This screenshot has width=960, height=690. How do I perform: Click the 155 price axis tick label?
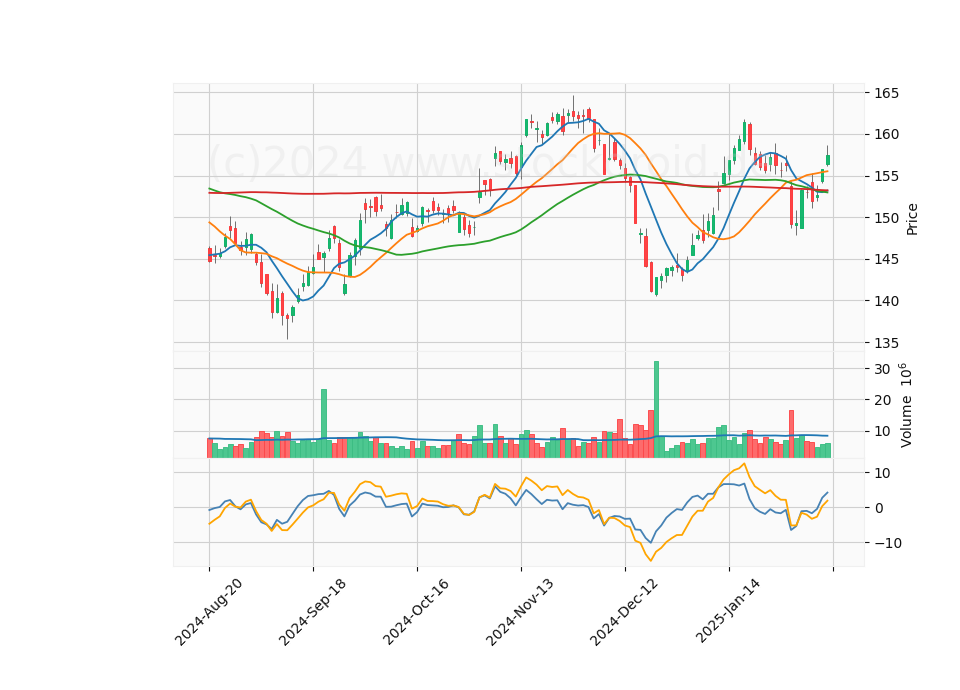coord(887,176)
